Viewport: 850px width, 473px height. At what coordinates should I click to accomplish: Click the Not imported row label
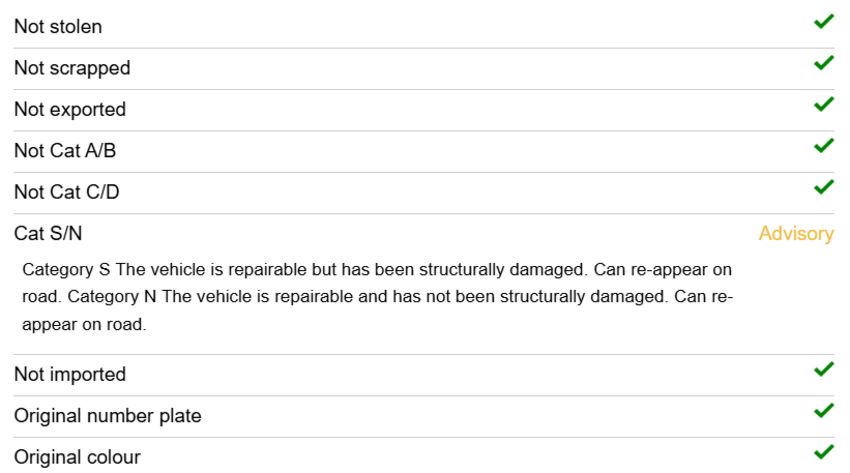pyautogui.click(x=70, y=374)
